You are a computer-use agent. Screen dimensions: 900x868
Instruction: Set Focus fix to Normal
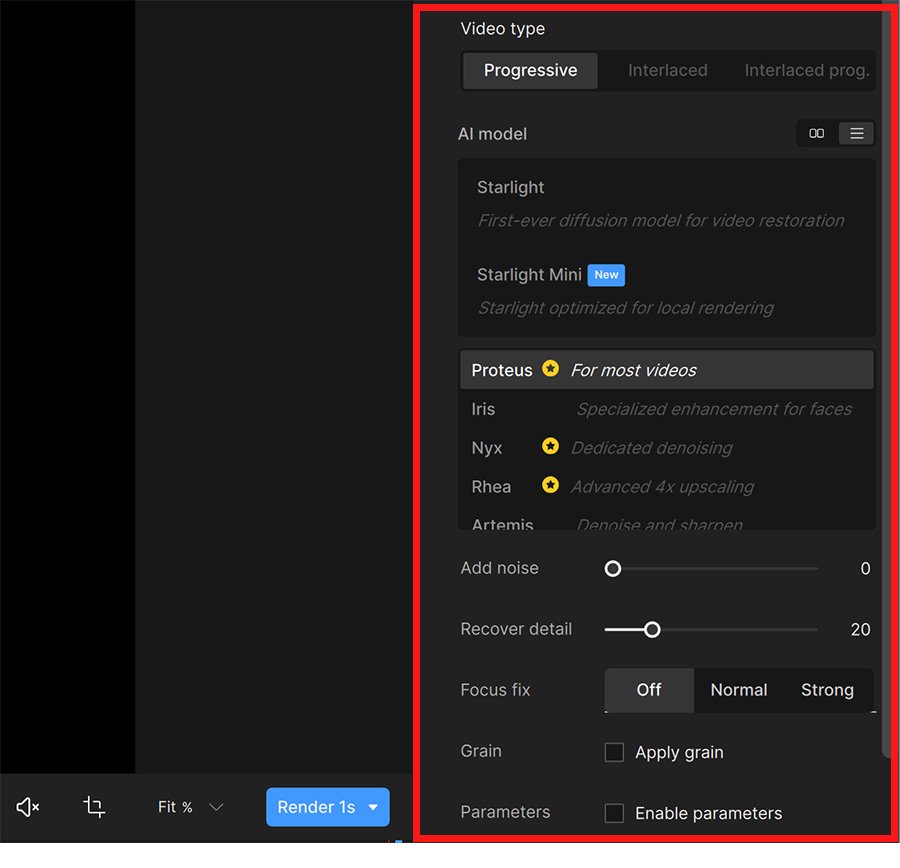point(738,689)
